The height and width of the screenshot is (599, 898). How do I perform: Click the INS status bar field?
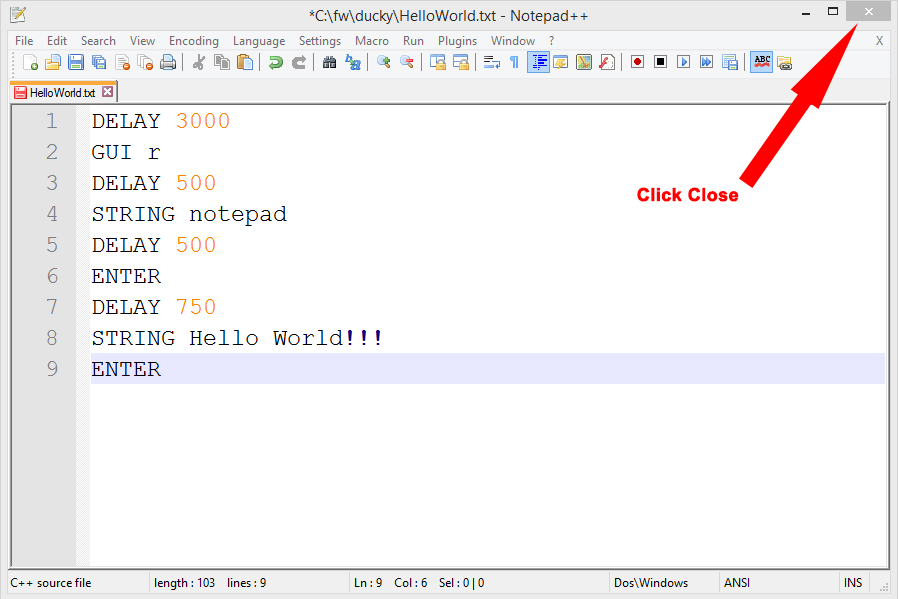click(853, 582)
